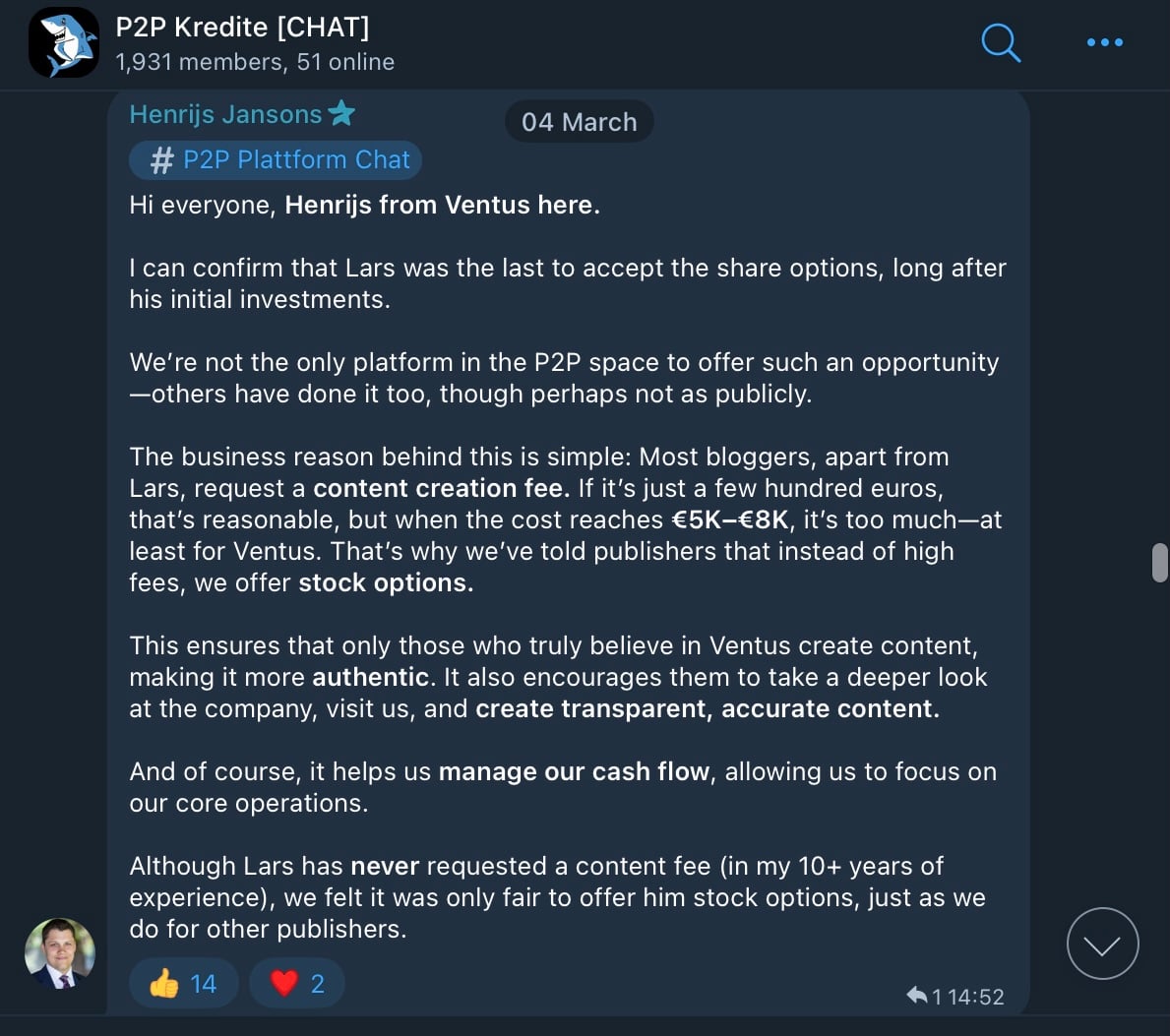
Task: Click the Henrijs Jansons sender name link
Action: [x=225, y=113]
